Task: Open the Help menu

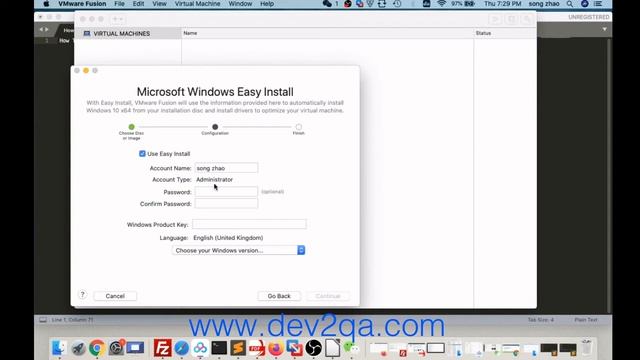Action: point(267,4)
